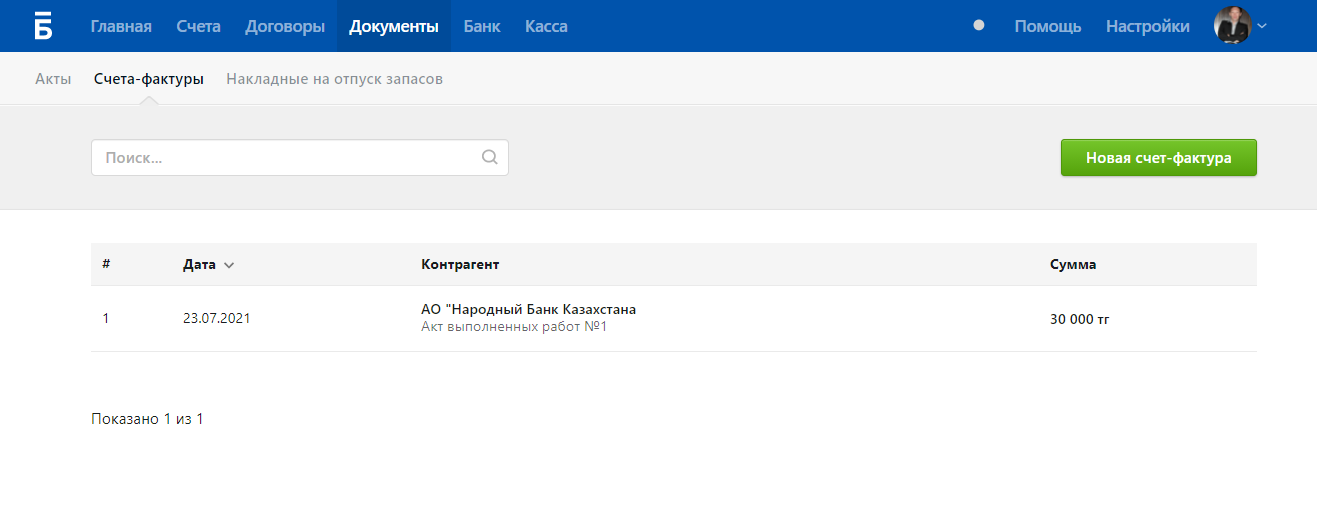The image size is (1317, 509).
Task: Go to Счета in top navigation
Action: 198,26
